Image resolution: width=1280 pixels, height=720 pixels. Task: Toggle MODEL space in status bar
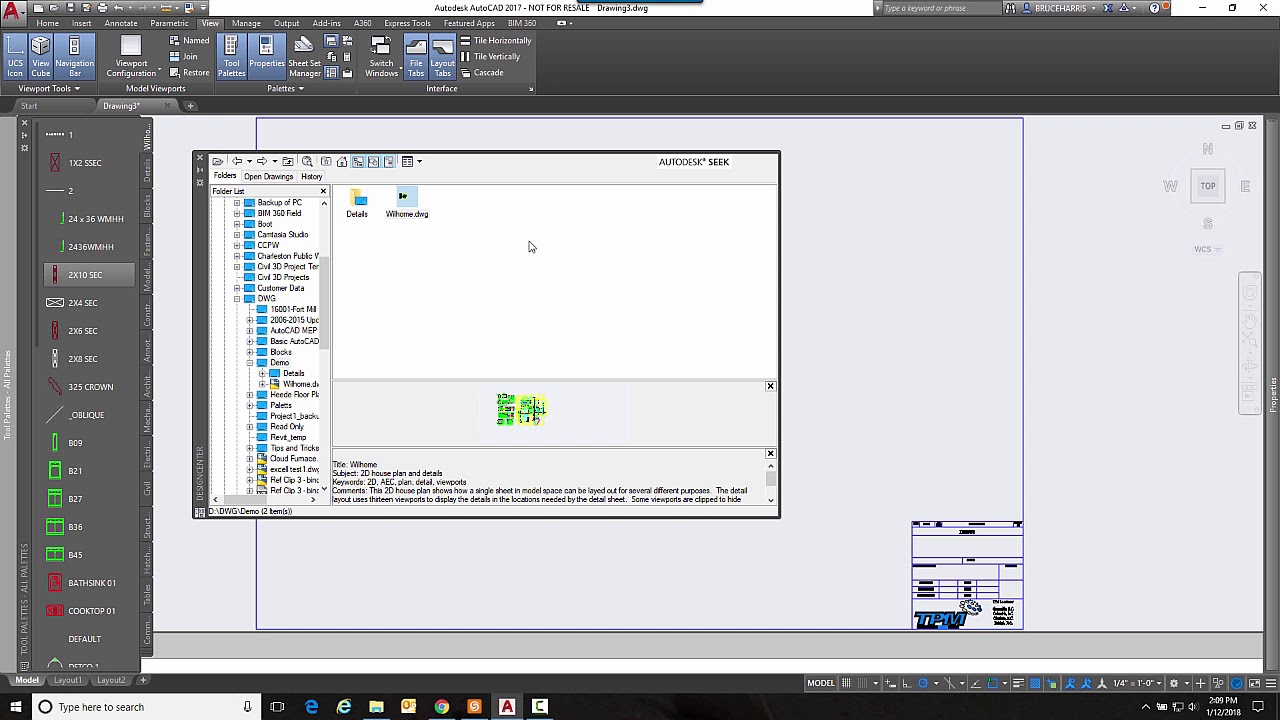coord(820,683)
